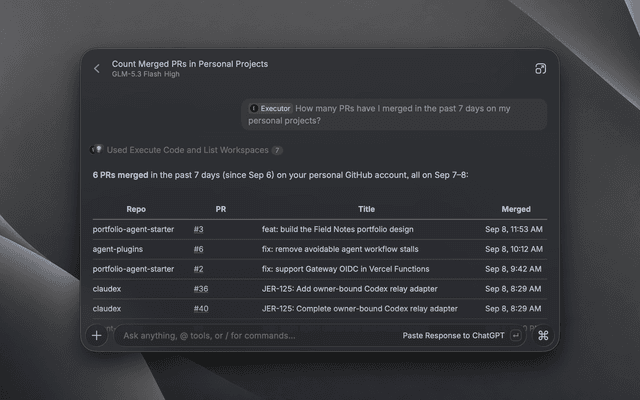The height and width of the screenshot is (400, 640).
Task: Click the plus attachment button
Action: tap(97, 336)
